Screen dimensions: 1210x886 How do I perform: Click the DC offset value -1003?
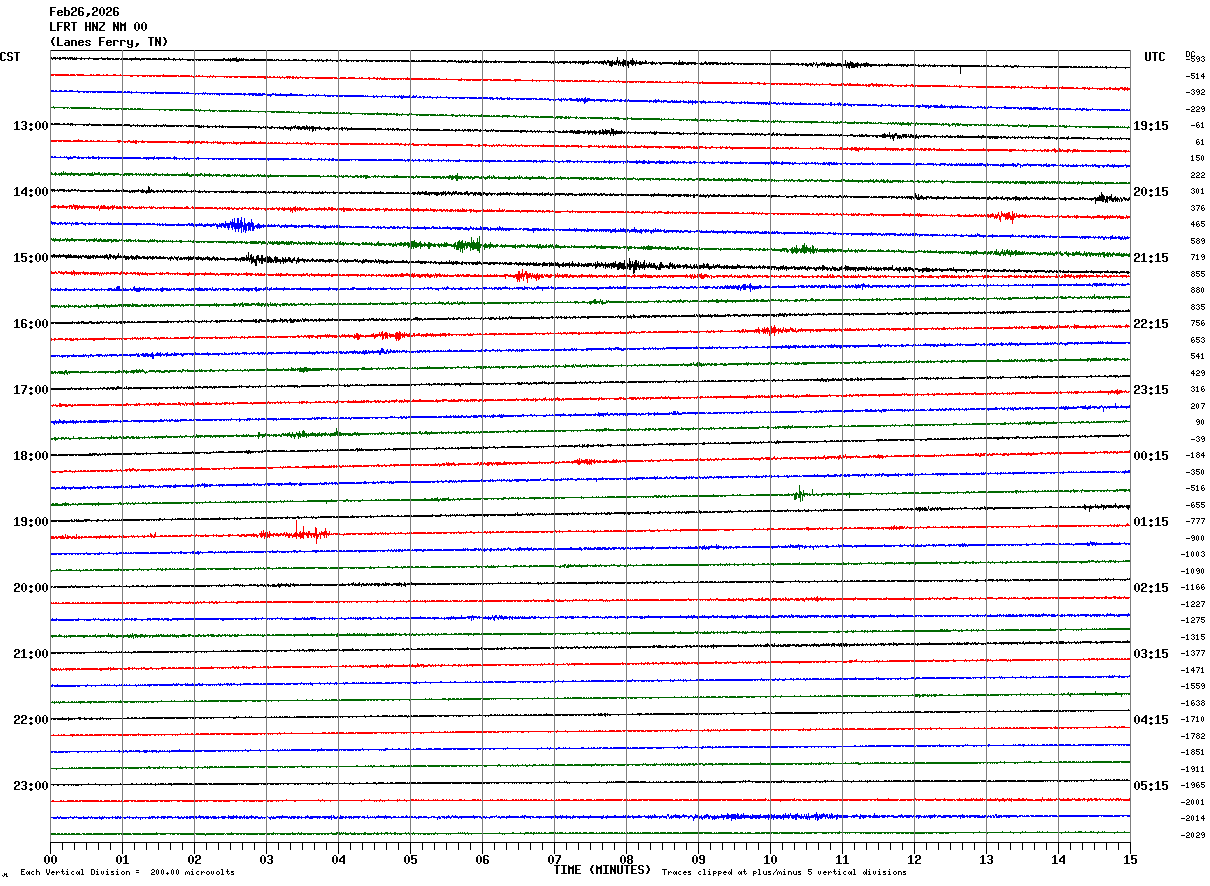click(x=1193, y=555)
